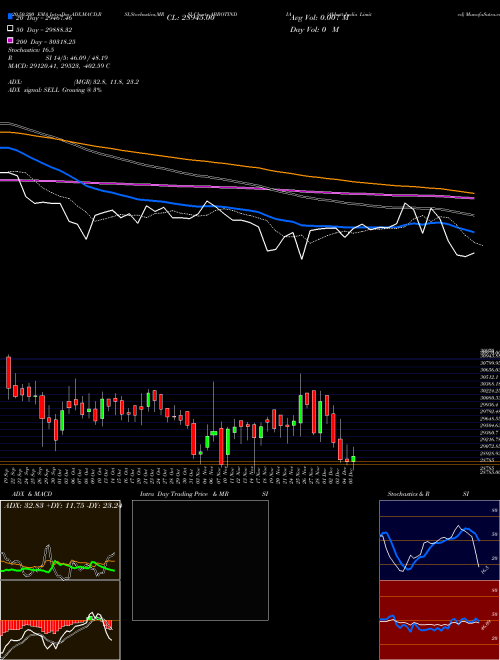Screen dimensions: 500x660
Task: Open the ADX indicator chart panel
Action: [60, 540]
